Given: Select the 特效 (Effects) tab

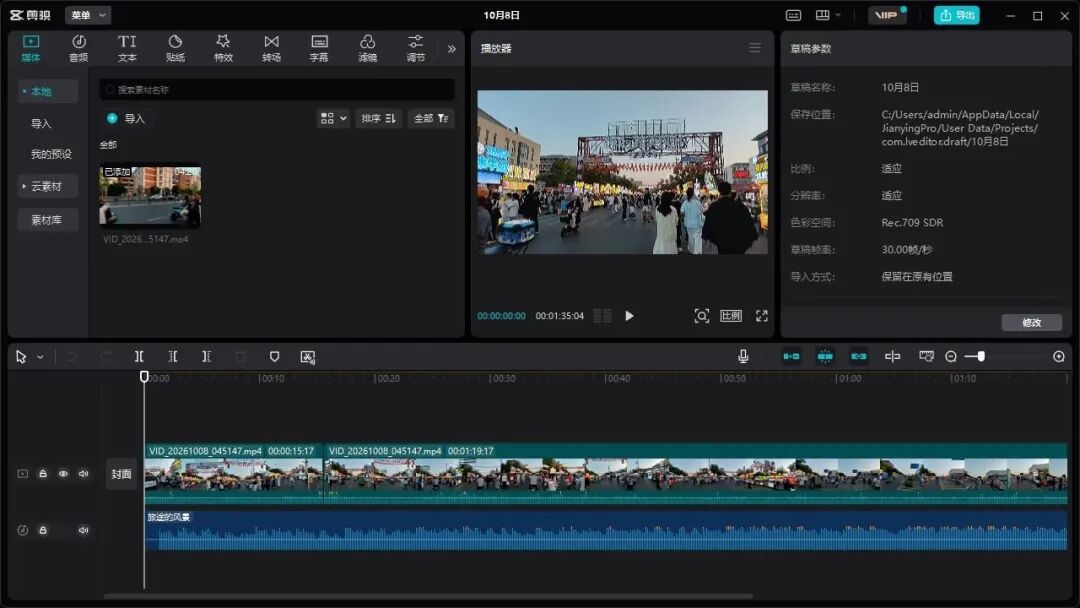Looking at the screenshot, I should (223, 48).
